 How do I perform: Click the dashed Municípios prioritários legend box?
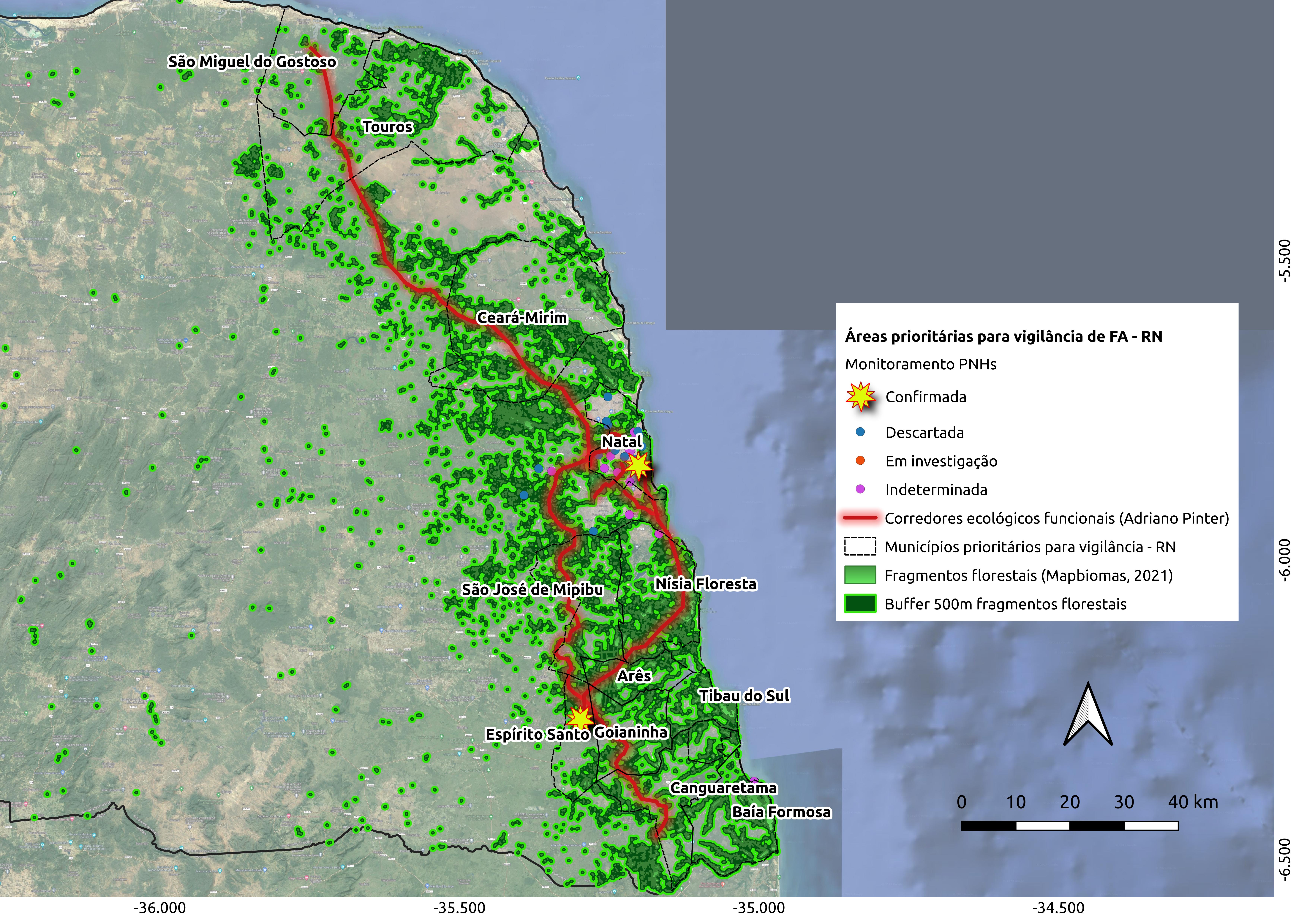[x=860, y=547]
